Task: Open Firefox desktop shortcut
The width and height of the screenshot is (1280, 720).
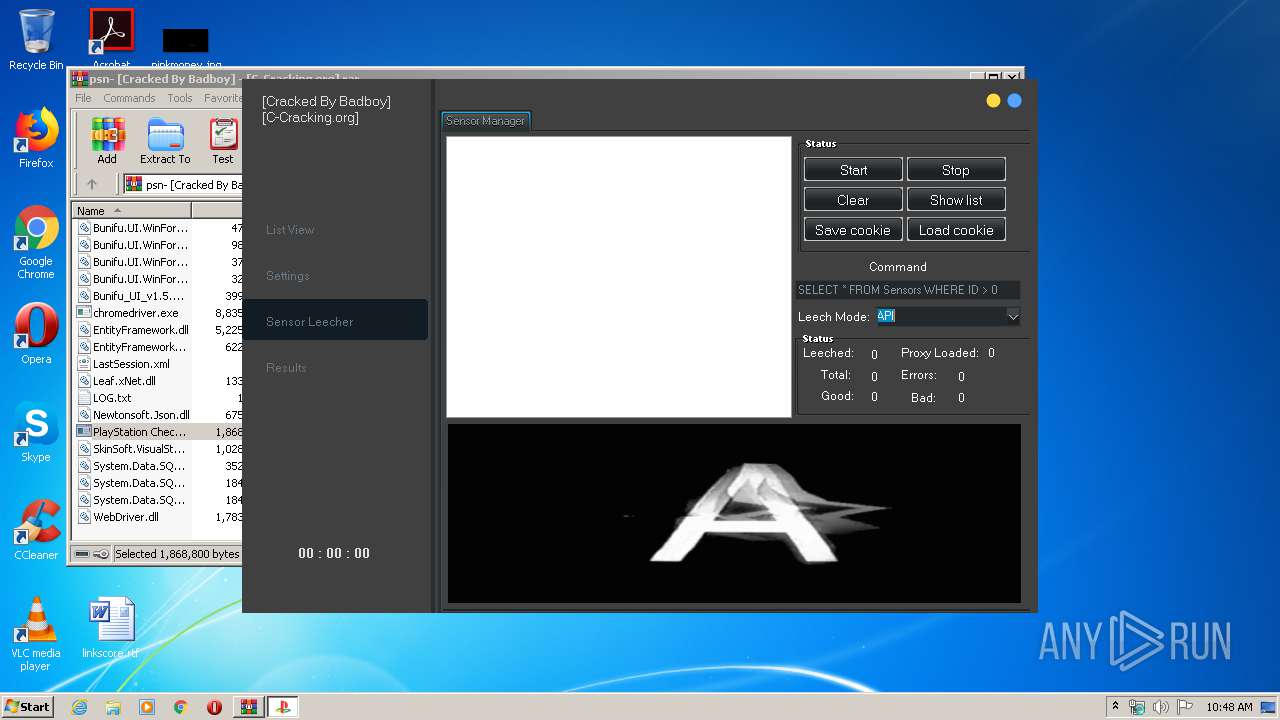Action: click(36, 138)
